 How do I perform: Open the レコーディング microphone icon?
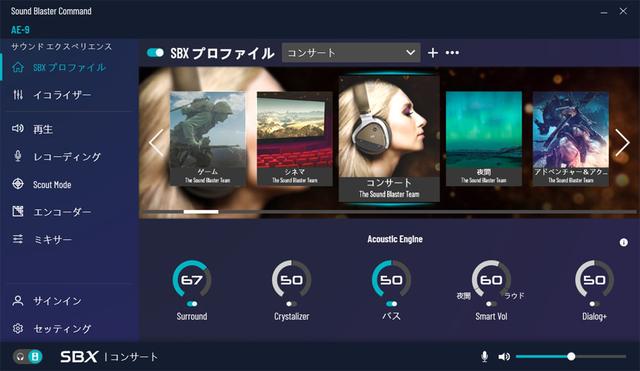18,156
